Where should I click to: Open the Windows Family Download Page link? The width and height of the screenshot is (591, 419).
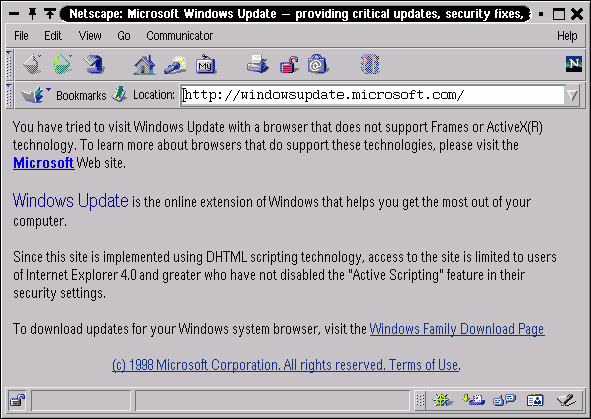pos(457,329)
